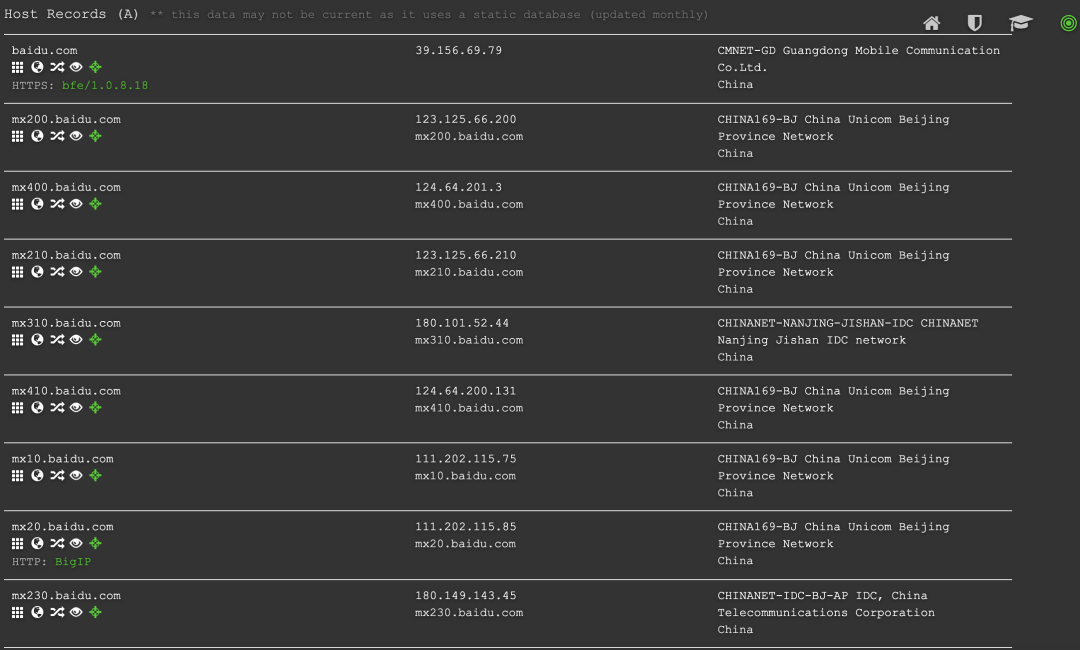Click green crosshair icon under mx200.baidu.com

point(95,136)
